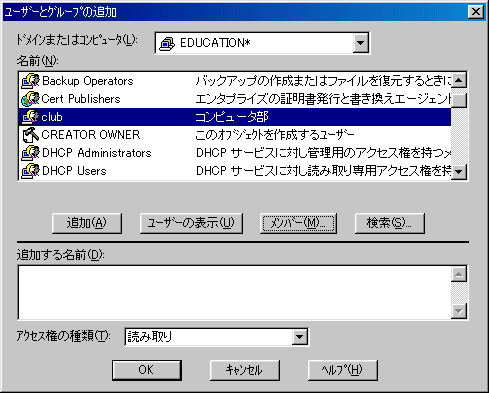The image size is (489, 393).
Task: Click the 追加(A) button
Action: pos(87,223)
